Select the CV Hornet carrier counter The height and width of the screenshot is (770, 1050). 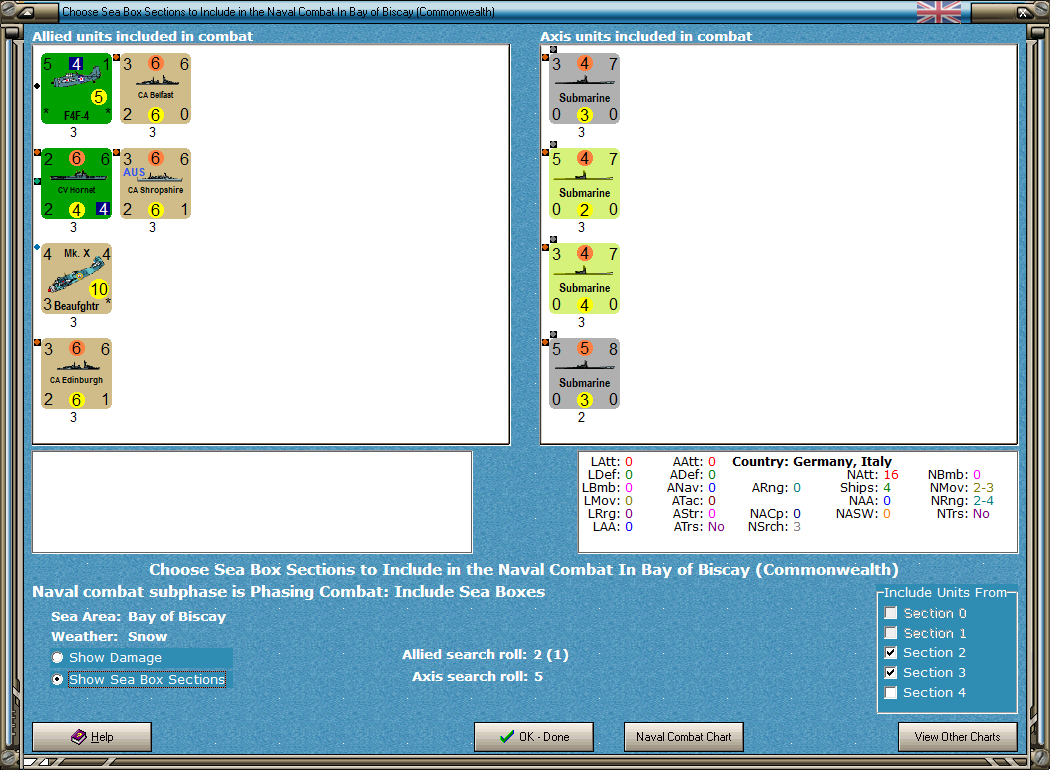pyautogui.click(x=76, y=183)
